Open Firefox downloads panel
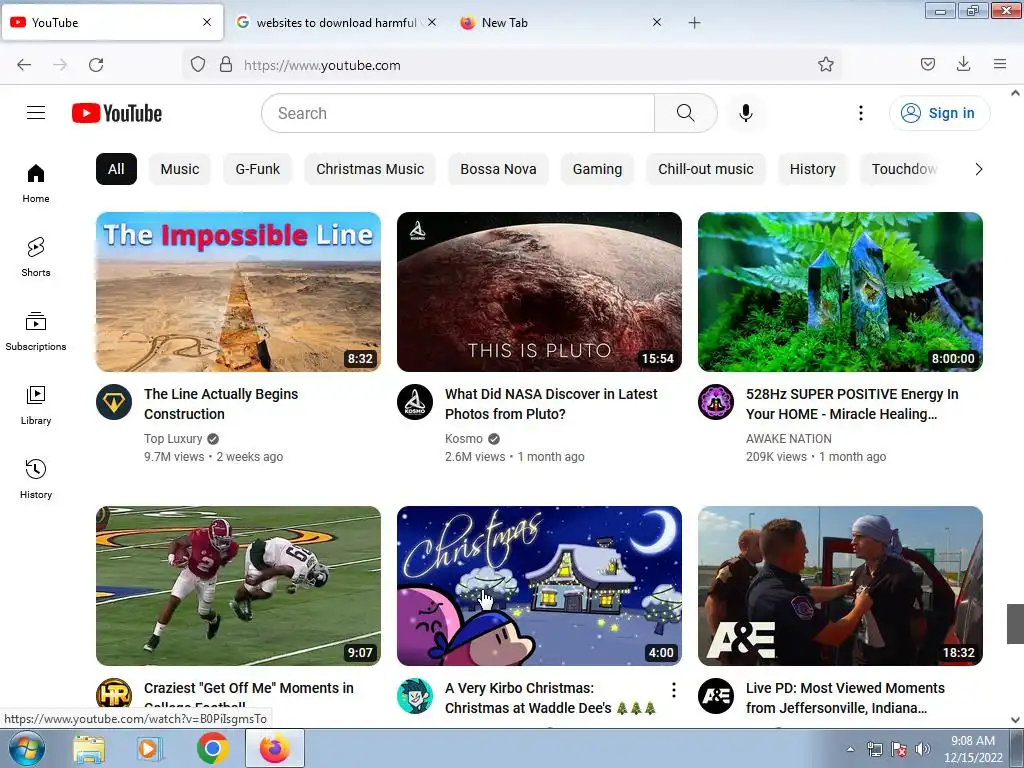 point(963,65)
